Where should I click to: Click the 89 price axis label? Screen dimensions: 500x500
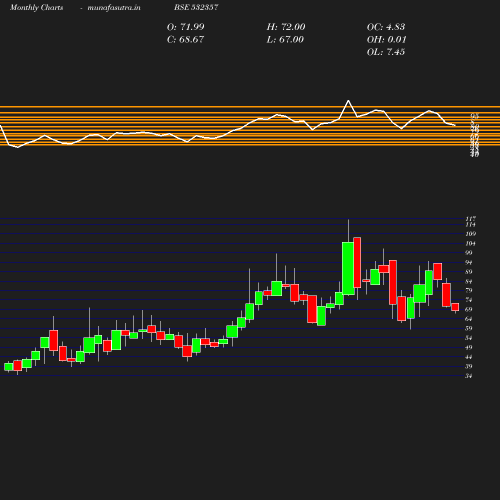(x=469, y=272)
